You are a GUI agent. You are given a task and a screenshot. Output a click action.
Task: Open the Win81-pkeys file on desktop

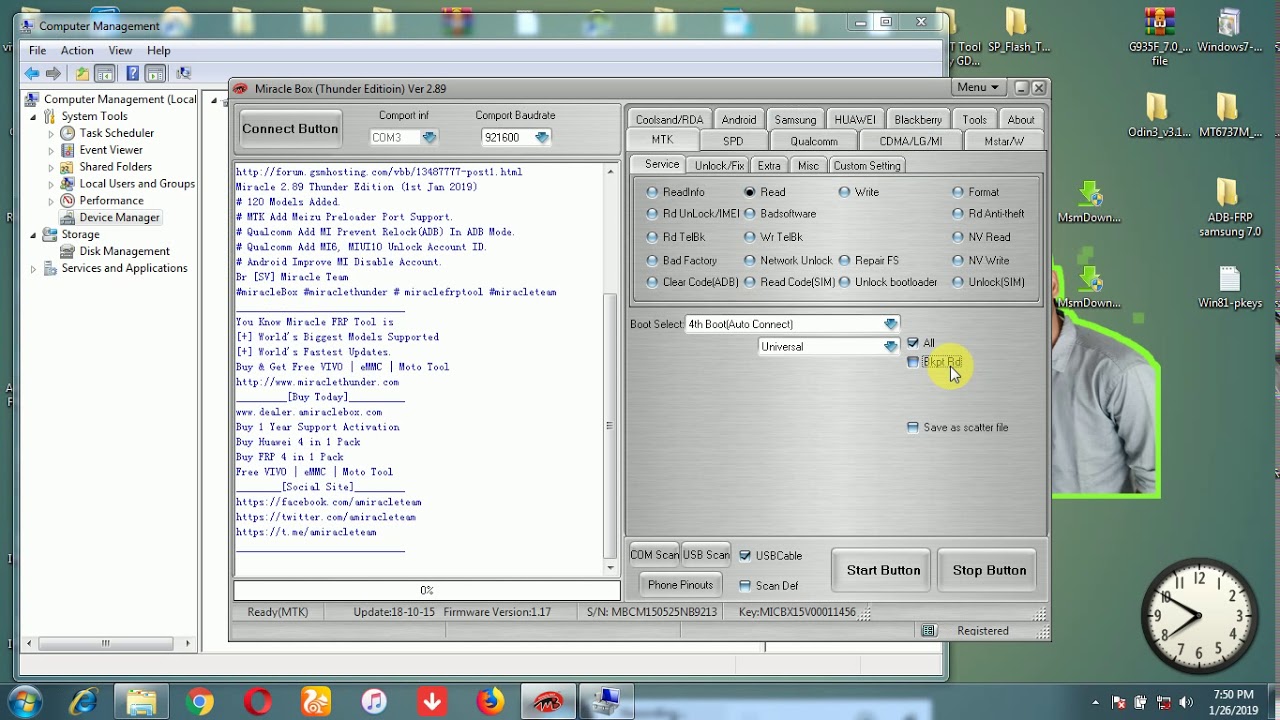pos(1229,286)
